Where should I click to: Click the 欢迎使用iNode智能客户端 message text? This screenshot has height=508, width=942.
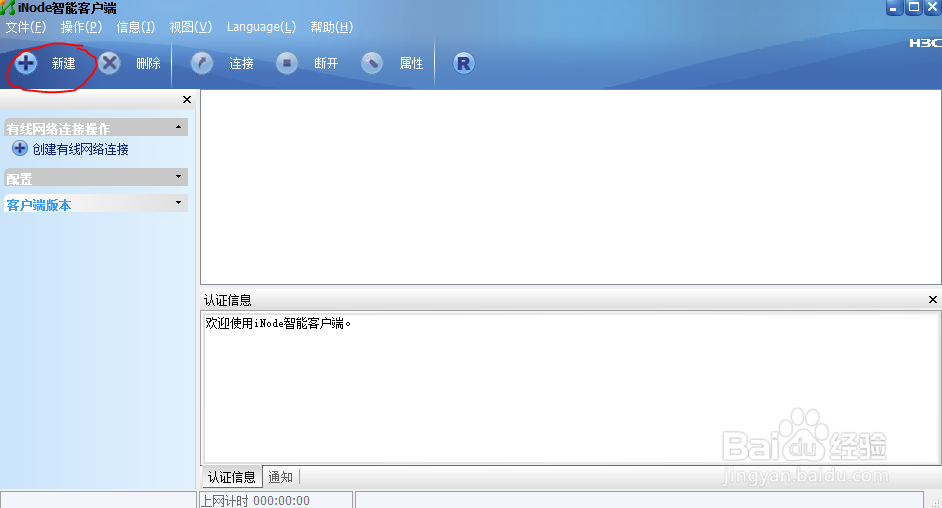coord(278,323)
